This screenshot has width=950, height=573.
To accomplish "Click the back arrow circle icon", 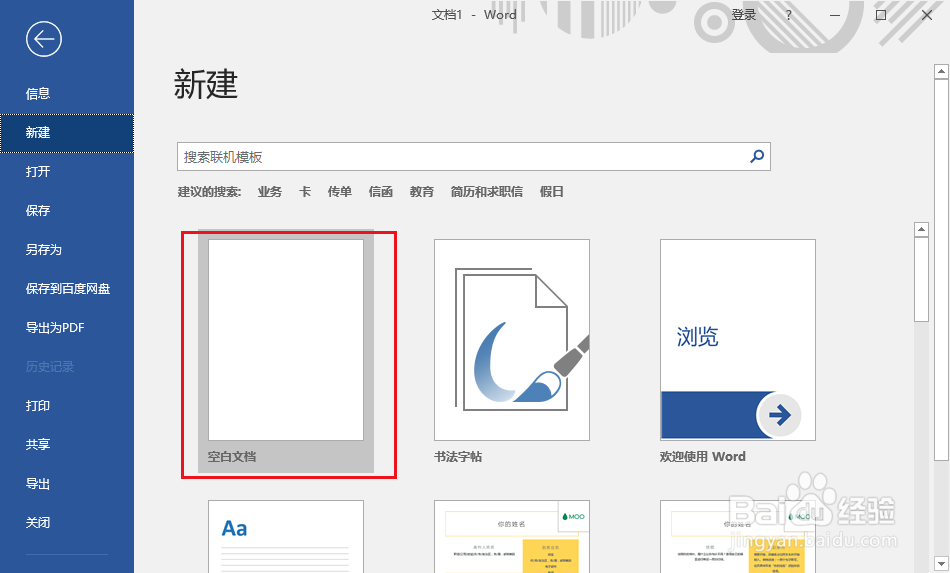I will pos(44,39).
